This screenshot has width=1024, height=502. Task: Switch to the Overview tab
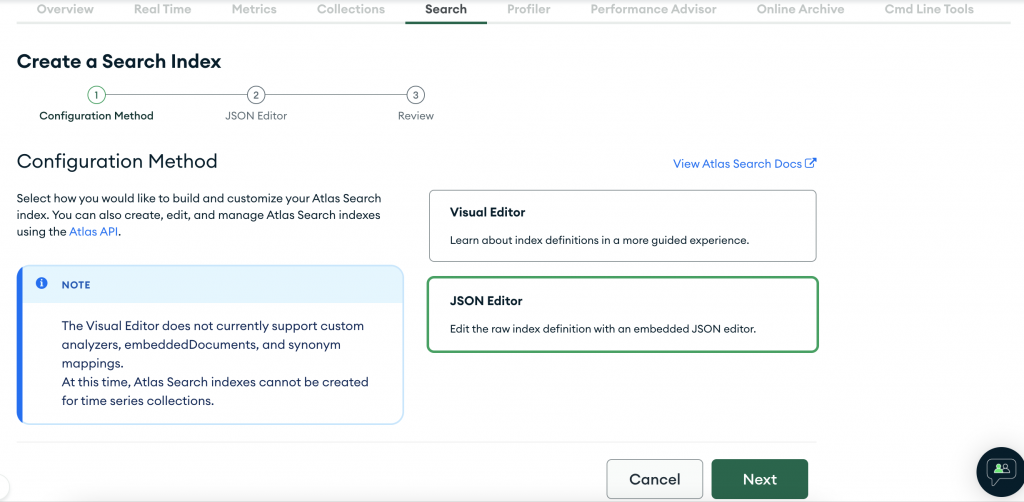pos(65,9)
